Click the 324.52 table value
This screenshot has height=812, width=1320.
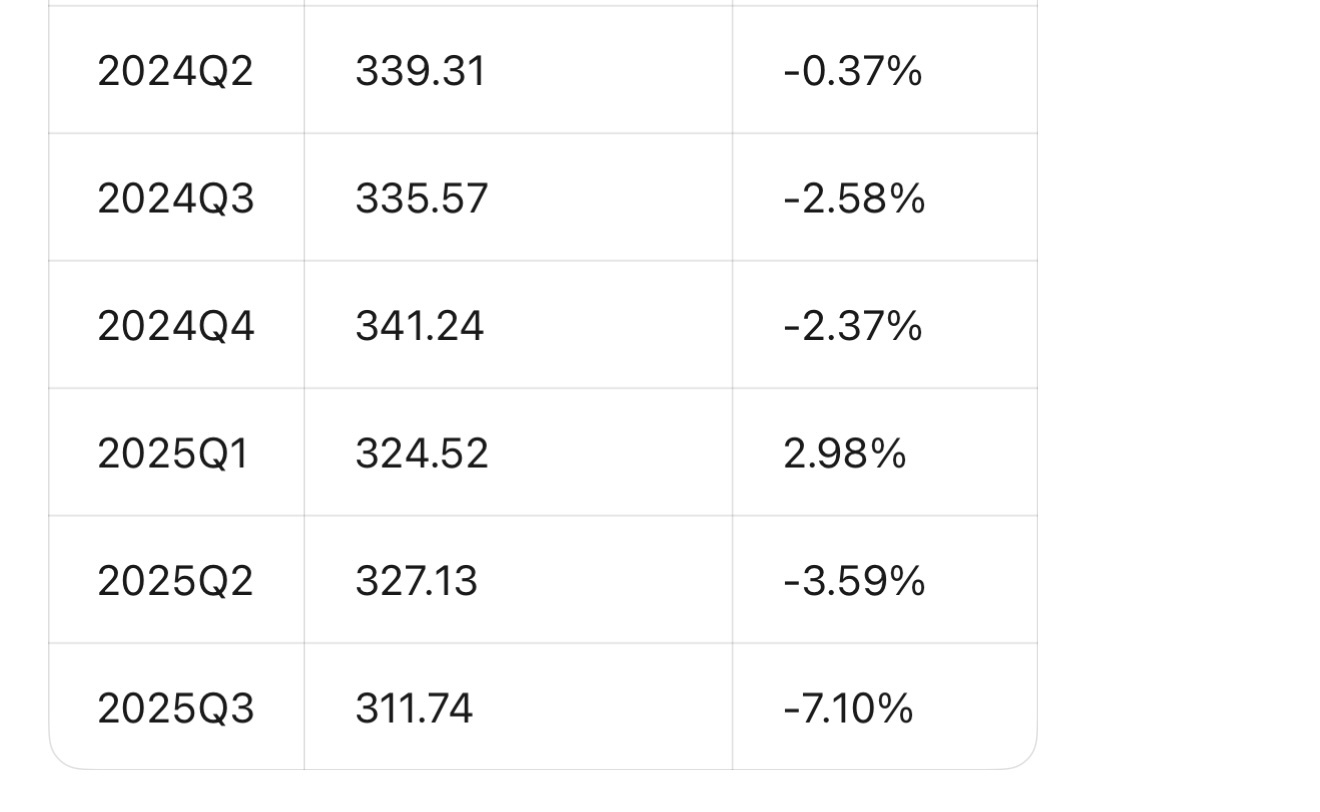[421, 454]
